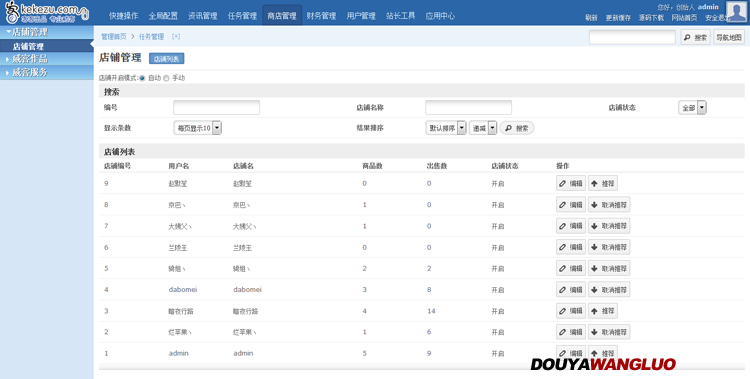Click shop name dabomei in list

pos(247,290)
